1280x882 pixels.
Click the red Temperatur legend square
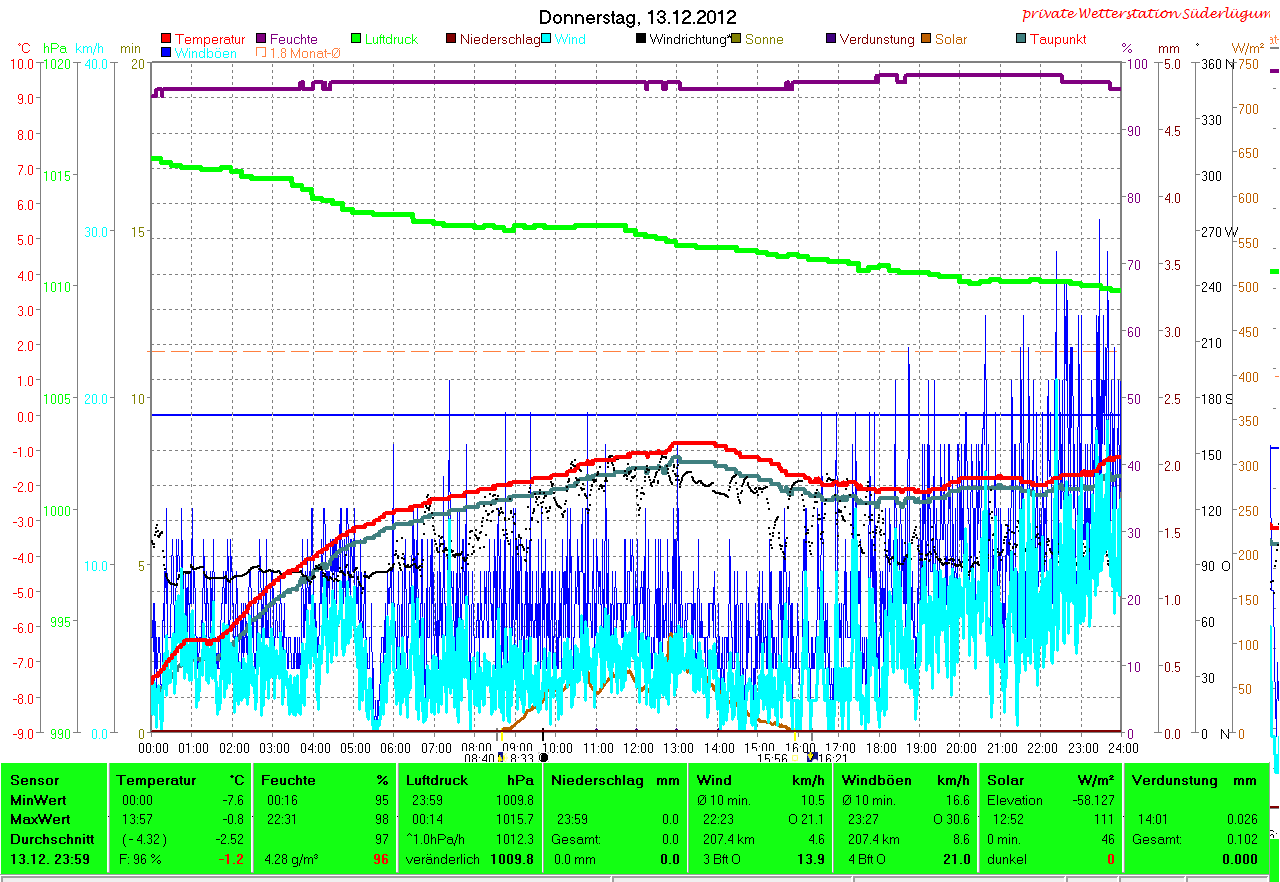tap(166, 40)
